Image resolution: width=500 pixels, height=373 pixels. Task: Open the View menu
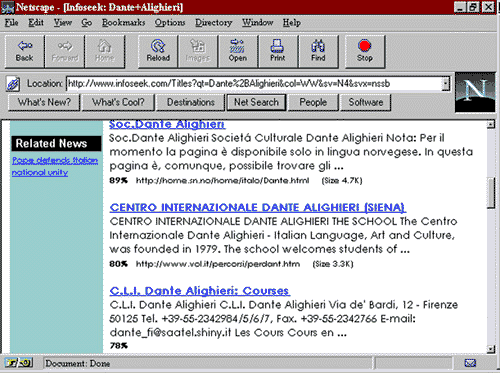pyautogui.click(x=63, y=23)
